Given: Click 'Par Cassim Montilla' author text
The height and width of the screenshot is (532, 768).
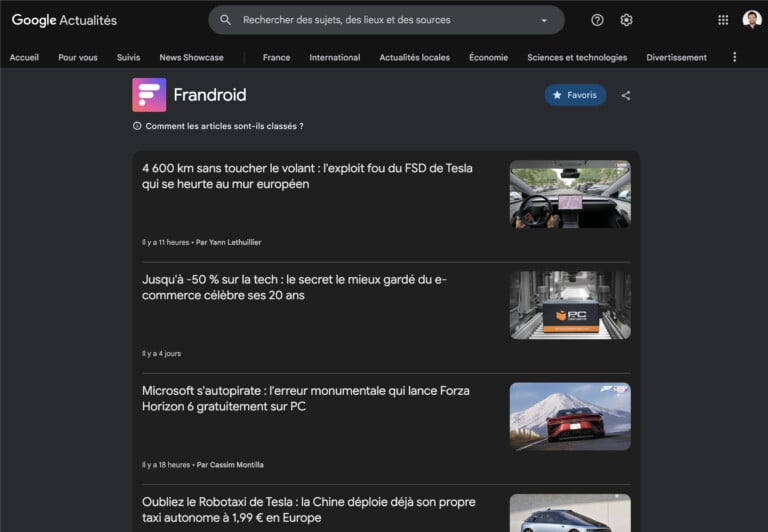Looking at the screenshot, I should [x=230, y=464].
